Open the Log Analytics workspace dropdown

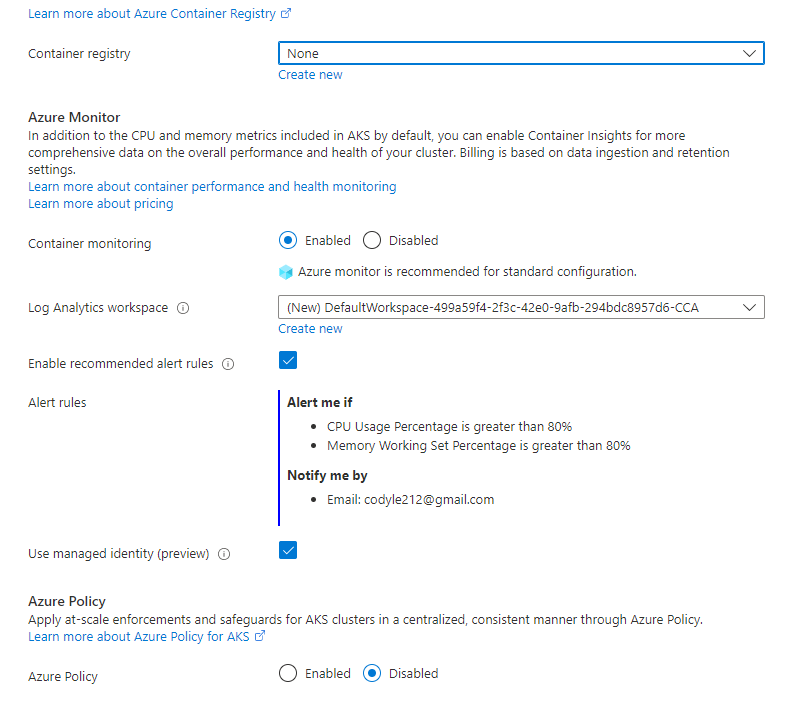(521, 307)
